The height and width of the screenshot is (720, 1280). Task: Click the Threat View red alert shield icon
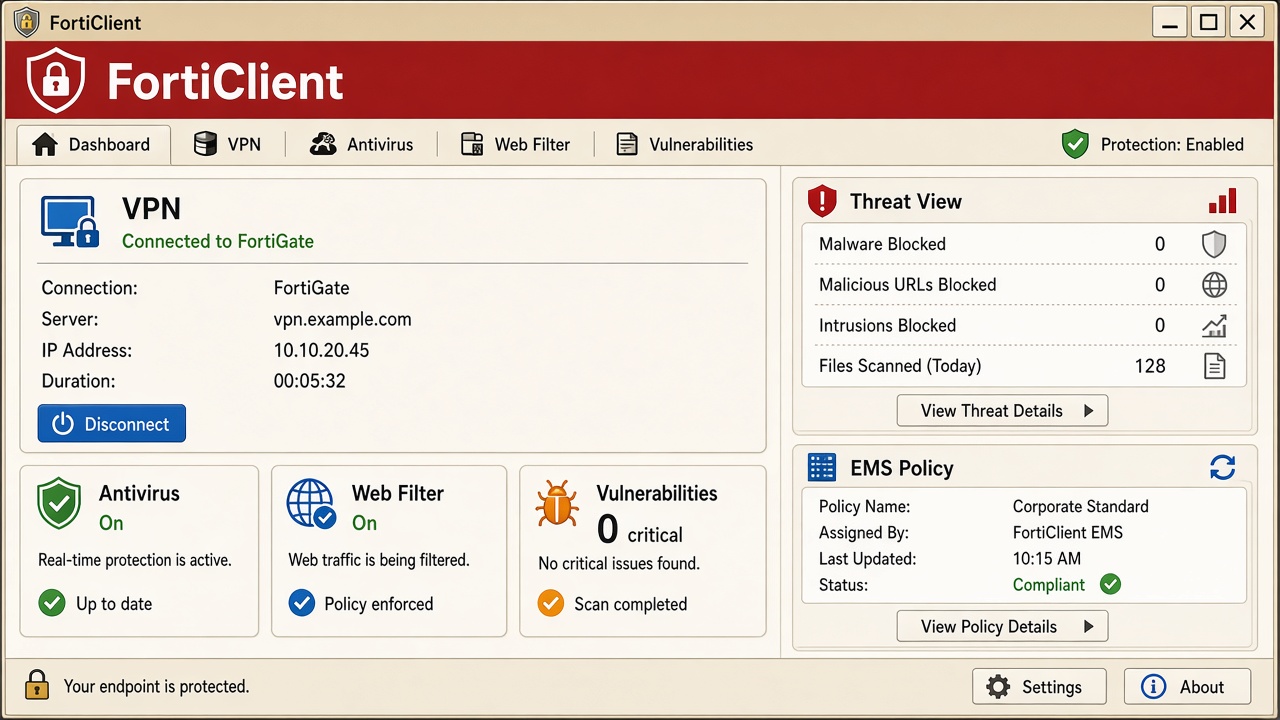pyautogui.click(x=822, y=201)
